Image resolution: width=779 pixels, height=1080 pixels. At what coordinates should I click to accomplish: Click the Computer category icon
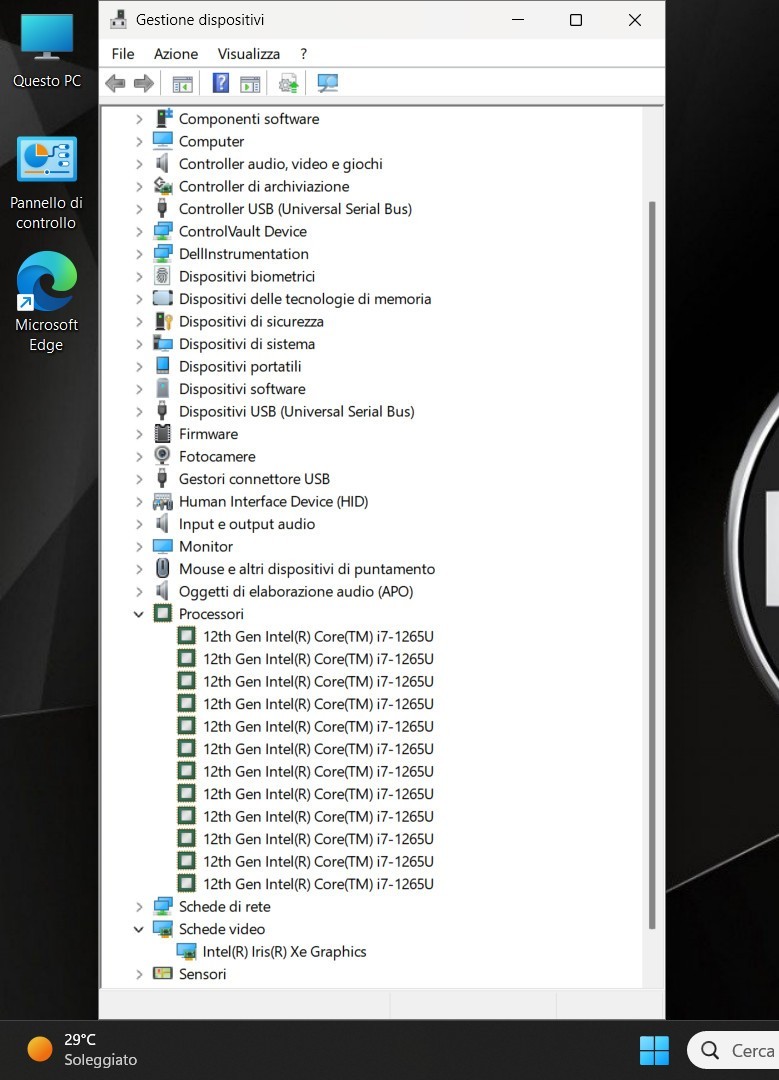[x=163, y=141]
